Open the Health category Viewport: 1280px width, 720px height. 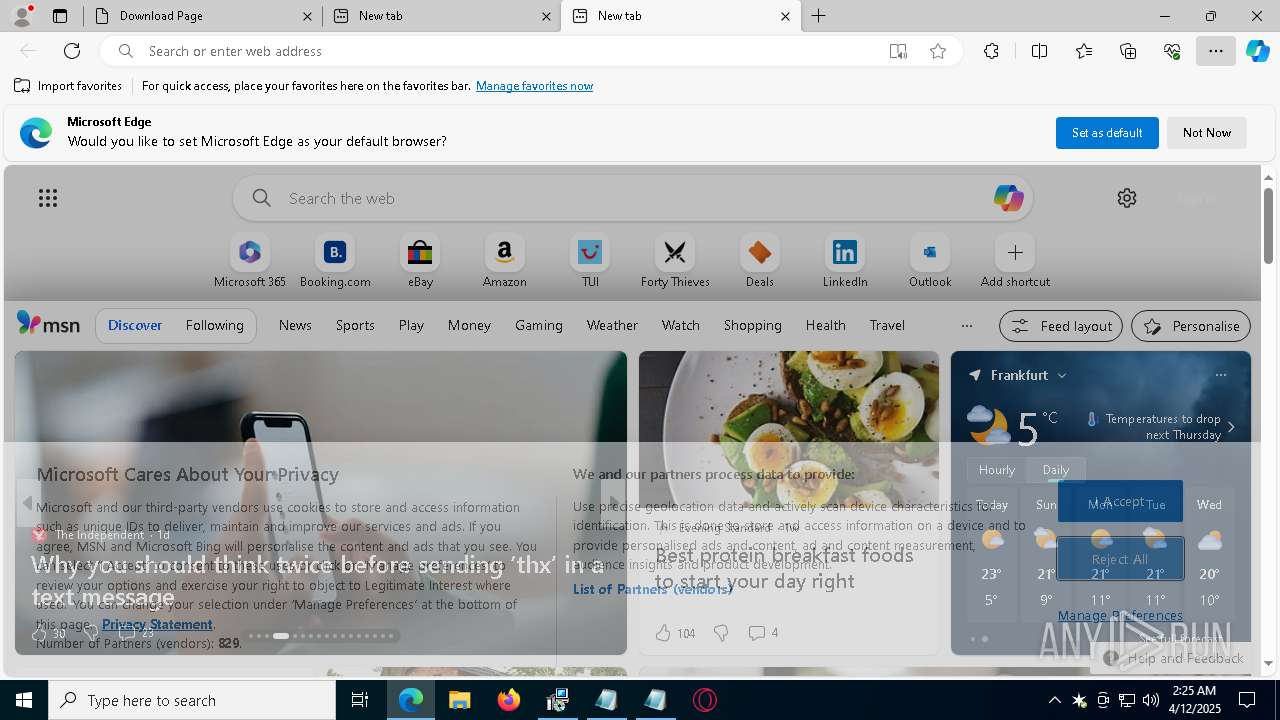coord(826,325)
